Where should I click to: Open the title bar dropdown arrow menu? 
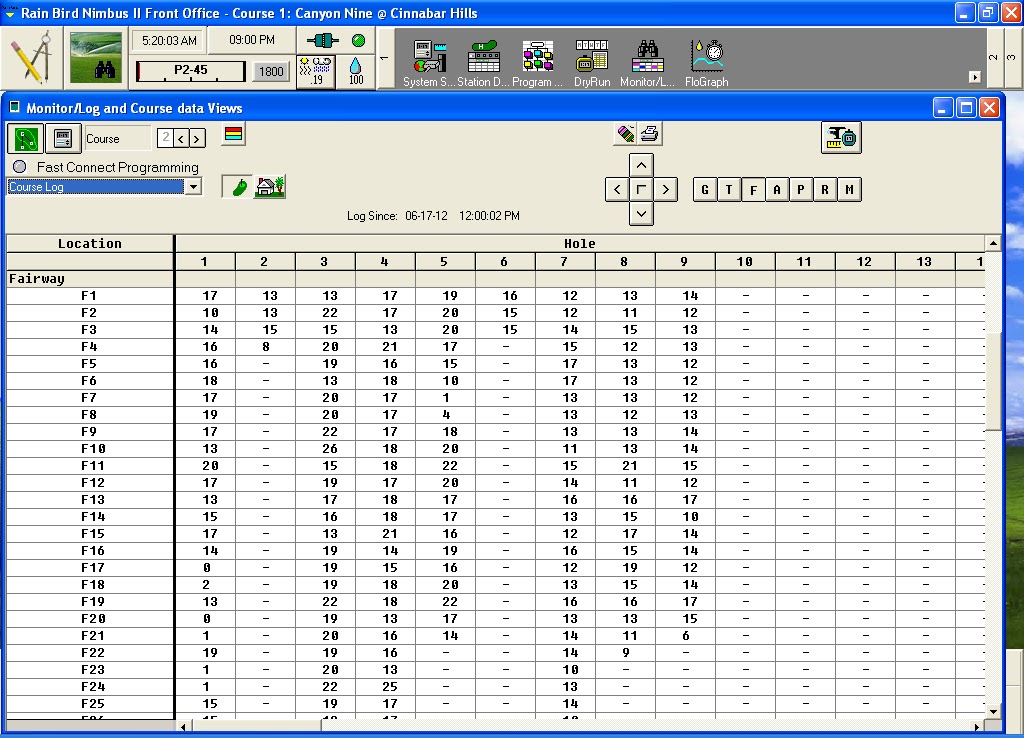tap(10, 13)
